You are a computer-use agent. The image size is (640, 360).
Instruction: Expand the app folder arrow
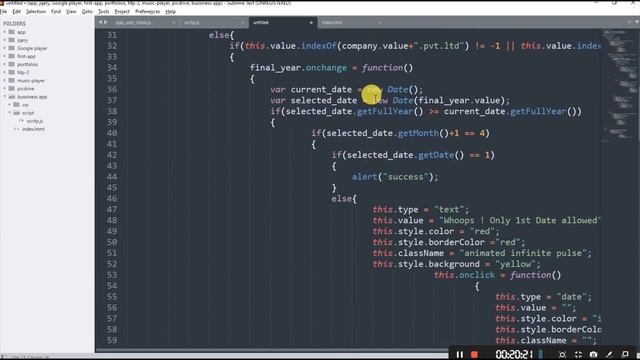point(5,32)
